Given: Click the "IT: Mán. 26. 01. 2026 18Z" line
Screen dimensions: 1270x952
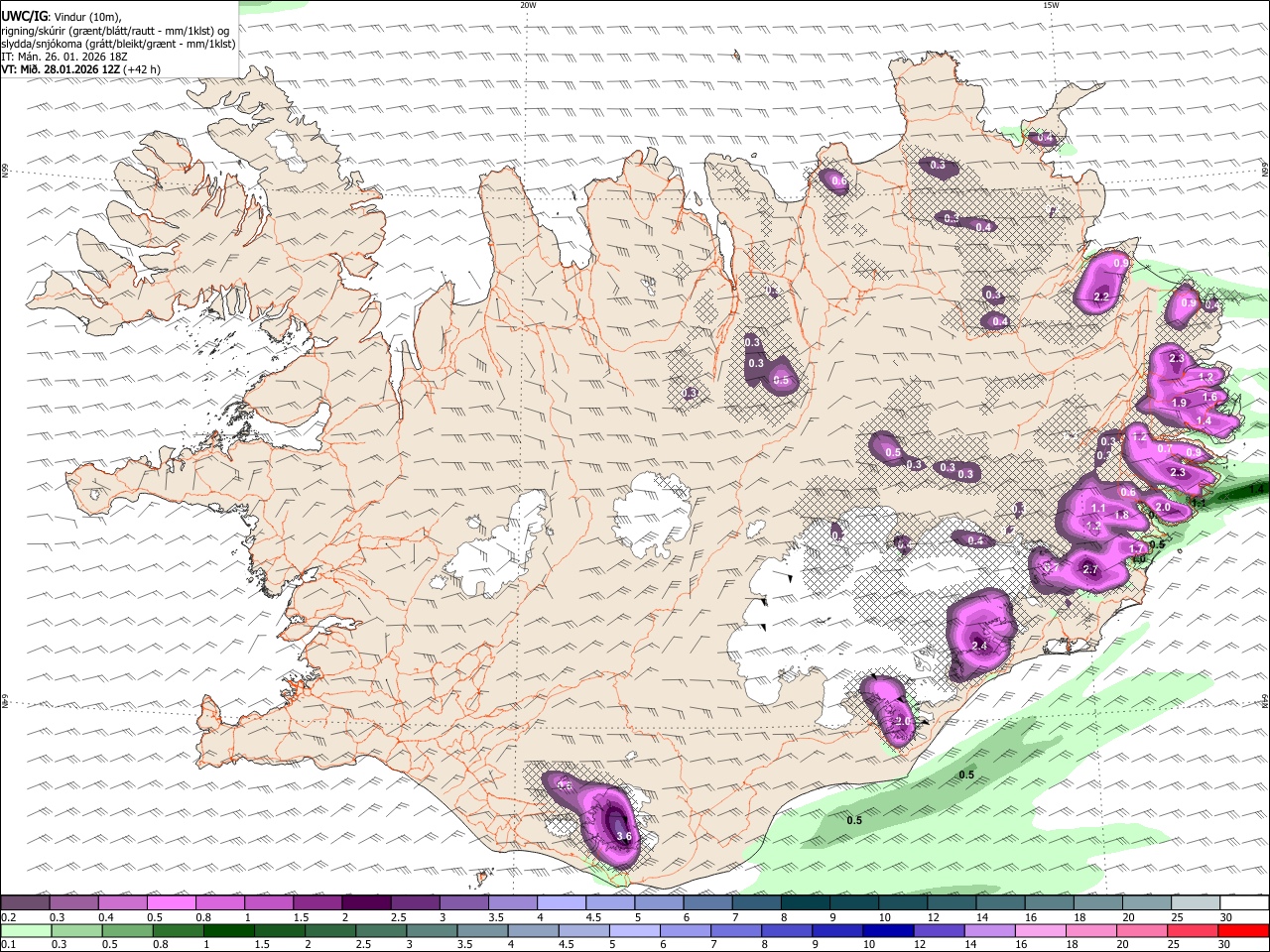Looking at the screenshot, I should [x=63, y=57].
